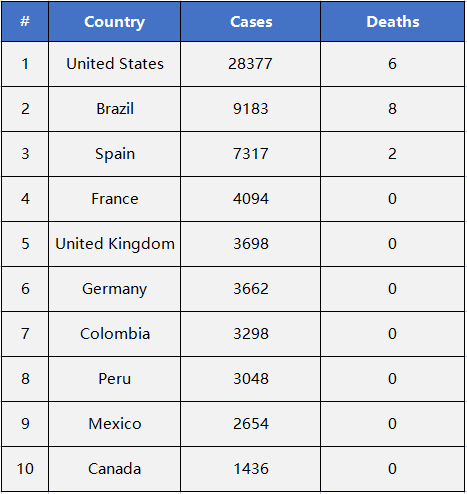Select the Mexico cell
This screenshot has height=494, width=467.
click(114, 424)
